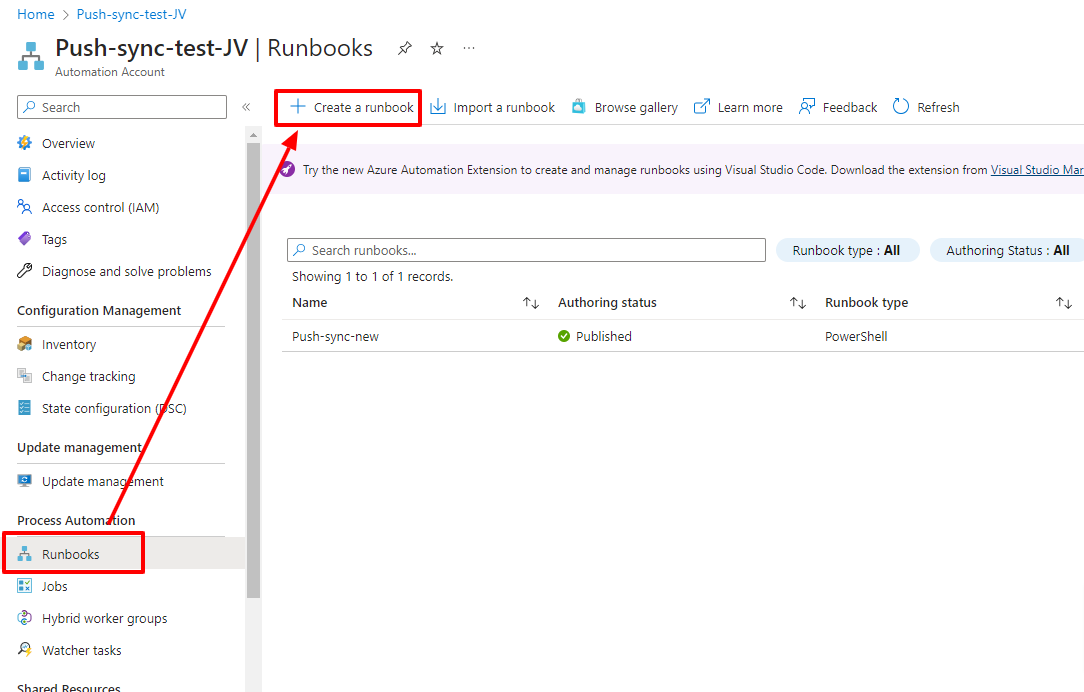Open the Runbook type : All filter

(x=848, y=250)
